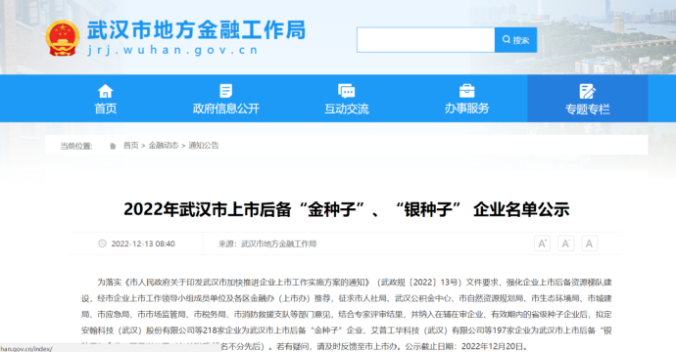
Task: Click the 搜索 search button
Action: coord(516,40)
